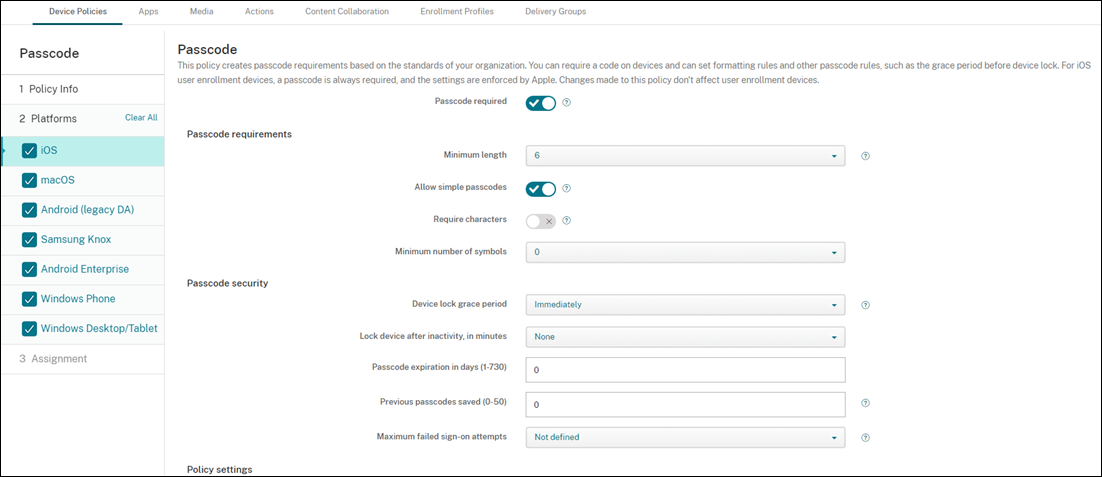
Task: Click help icon beside Device lock grace period
Action: [865, 305]
